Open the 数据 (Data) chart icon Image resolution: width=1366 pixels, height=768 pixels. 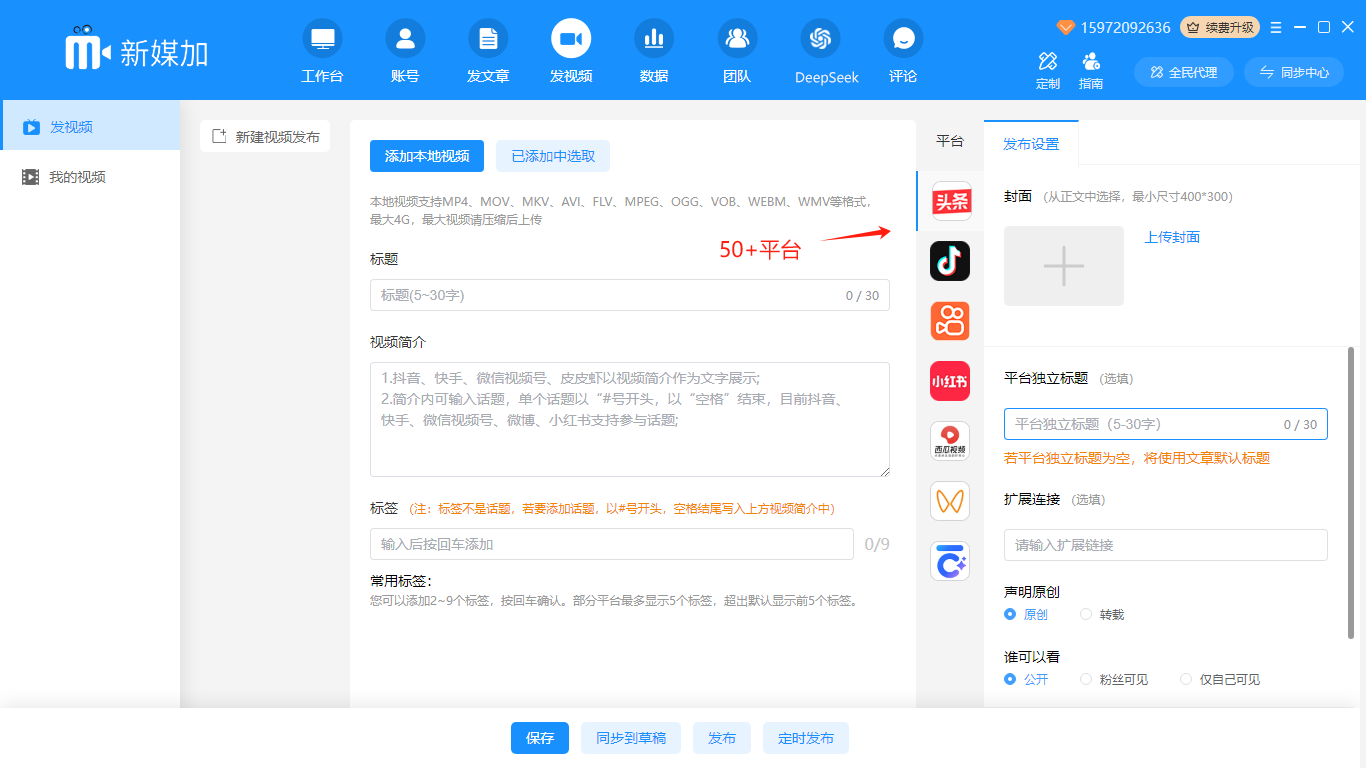tap(654, 39)
